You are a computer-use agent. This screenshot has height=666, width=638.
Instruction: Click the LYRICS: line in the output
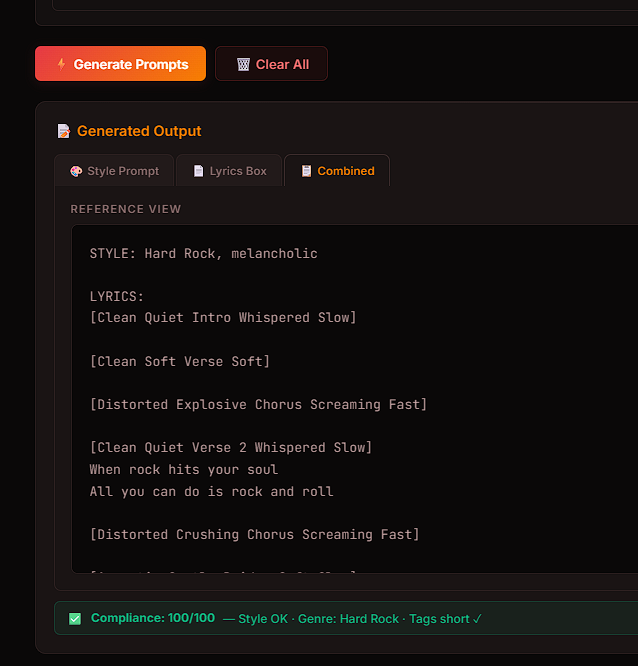click(x=117, y=297)
